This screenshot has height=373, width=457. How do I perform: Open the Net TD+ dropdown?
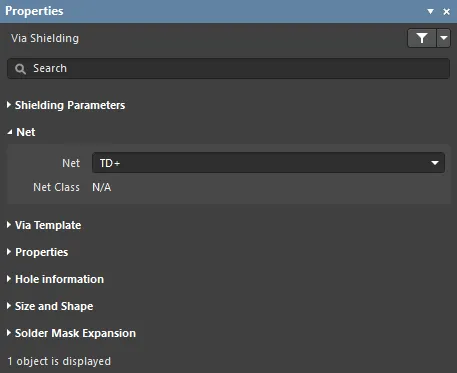tap(268, 163)
